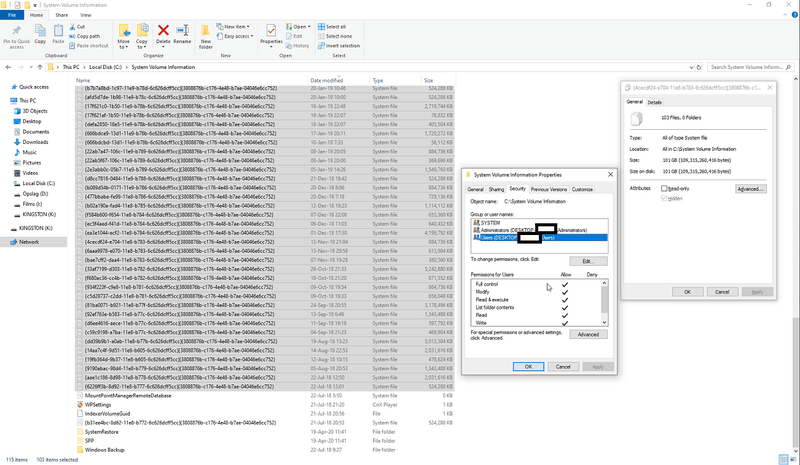Switch to the Previous Versions tab

click(549, 189)
